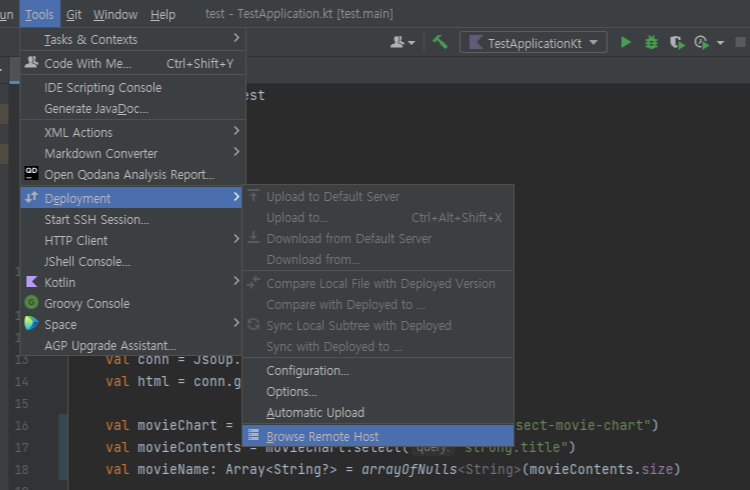Launch AGP Upgrade Assistant
This screenshot has width=750, height=490.
pyautogui.click(x=131, y=345)
